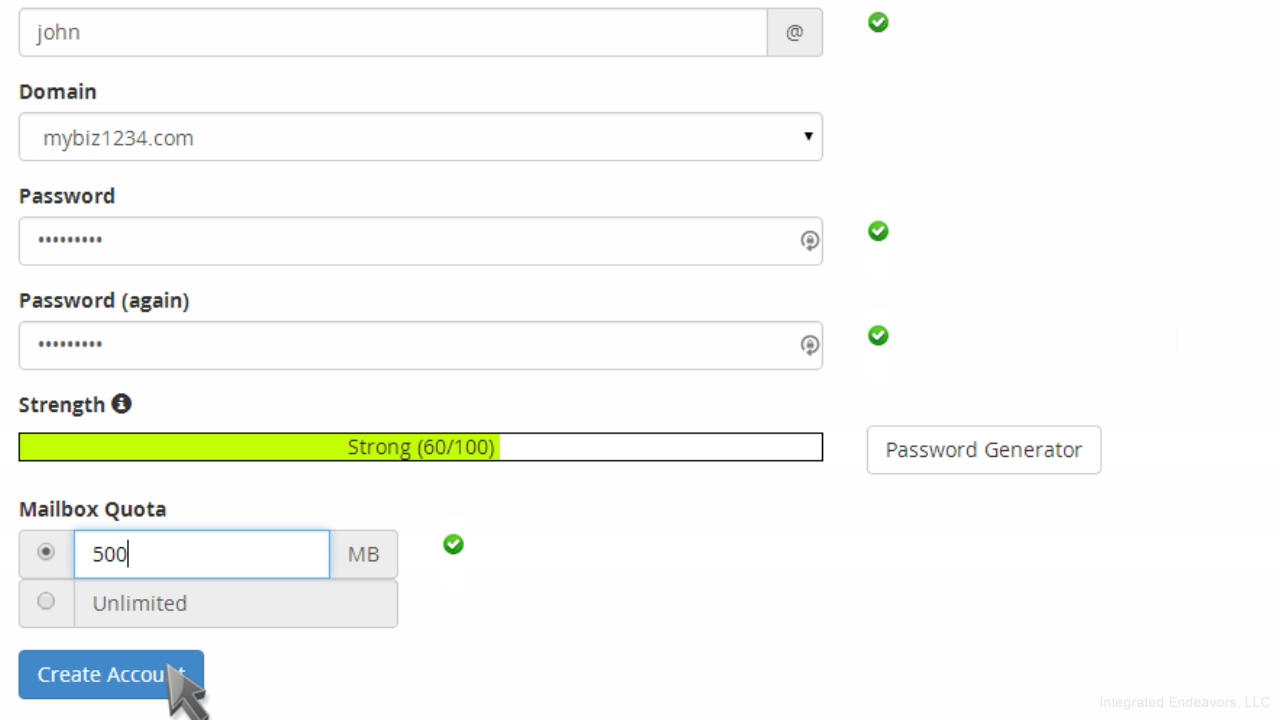
Task: Click into the Password (again) input field
Action: pos(400,345)
